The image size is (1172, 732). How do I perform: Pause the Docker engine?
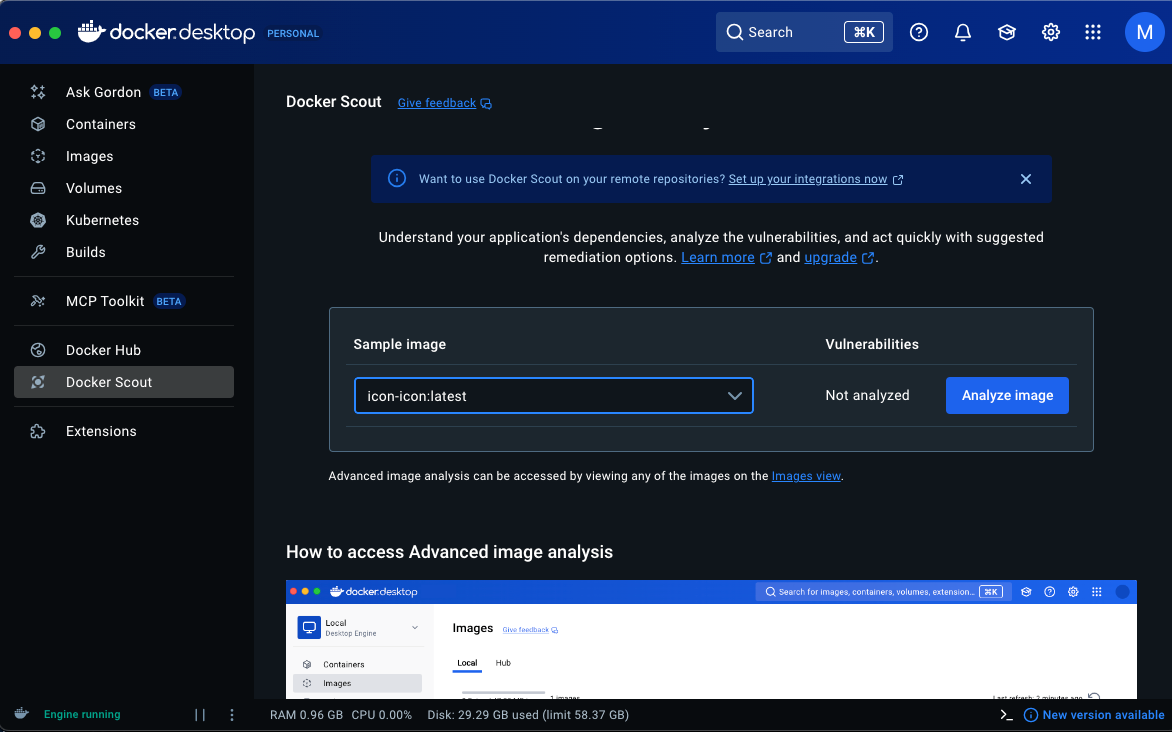[200, 715]
